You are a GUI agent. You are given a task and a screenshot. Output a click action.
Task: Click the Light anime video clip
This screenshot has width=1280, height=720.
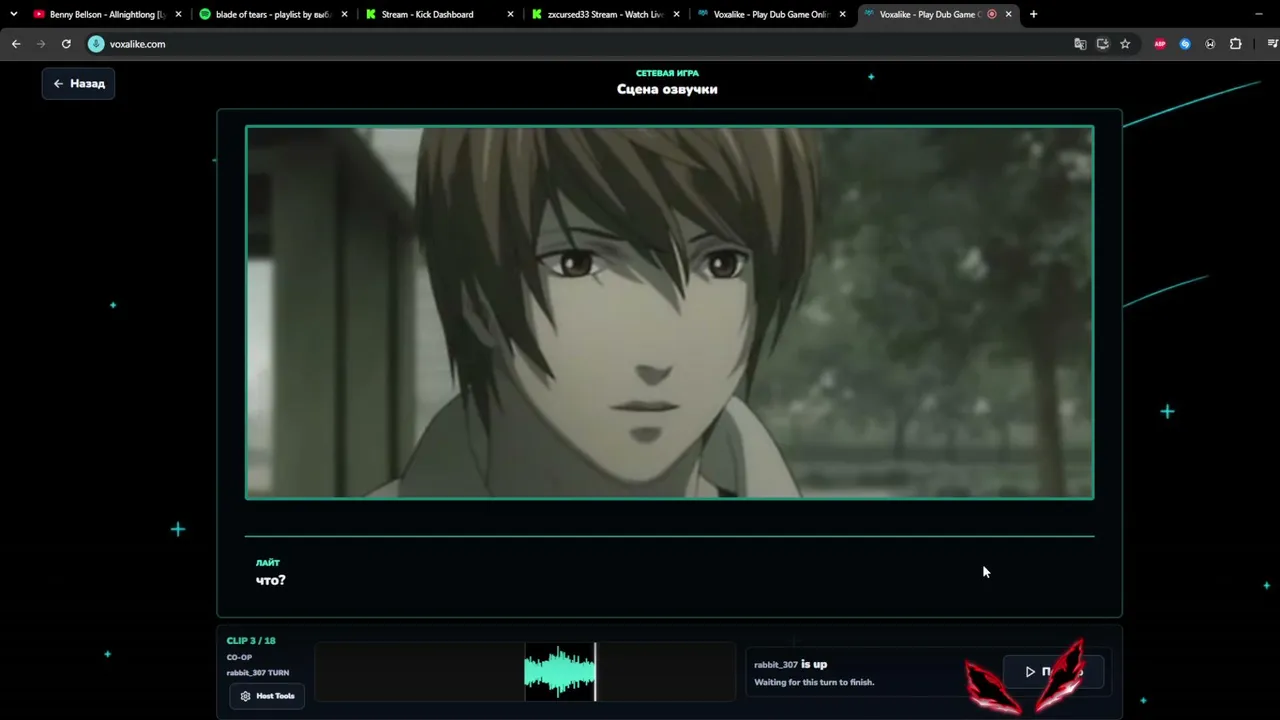[x=669, y=312]
